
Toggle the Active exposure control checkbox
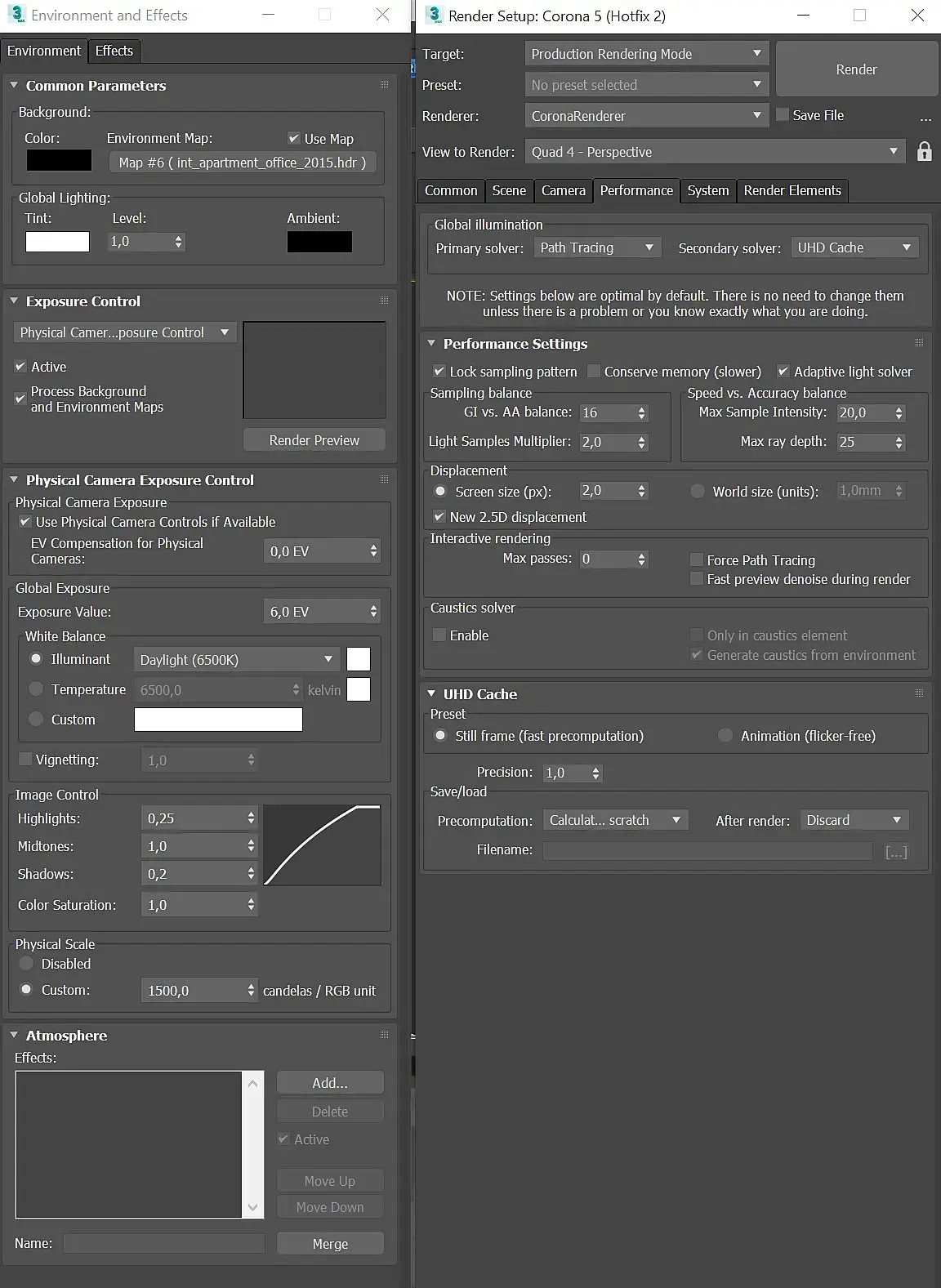point(20,367)
